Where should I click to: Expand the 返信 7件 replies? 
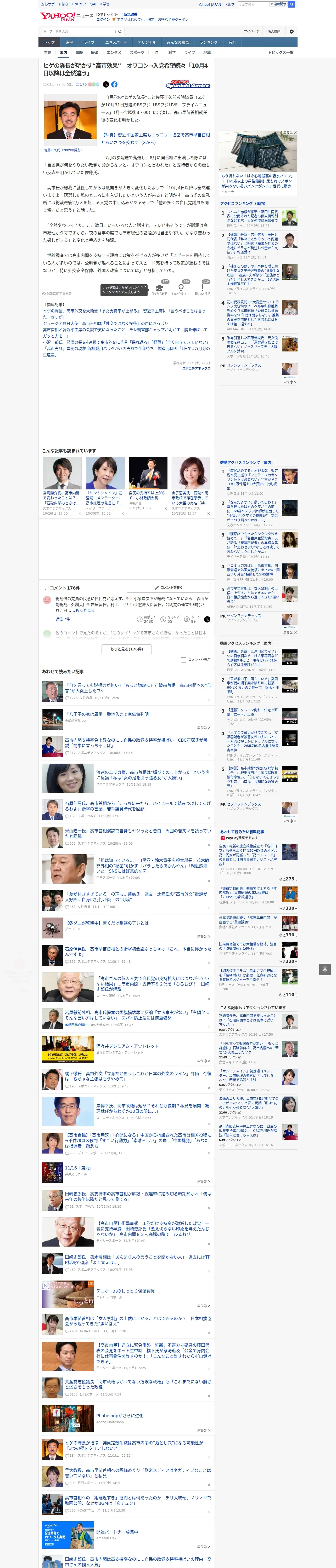[x=63, y=619]
